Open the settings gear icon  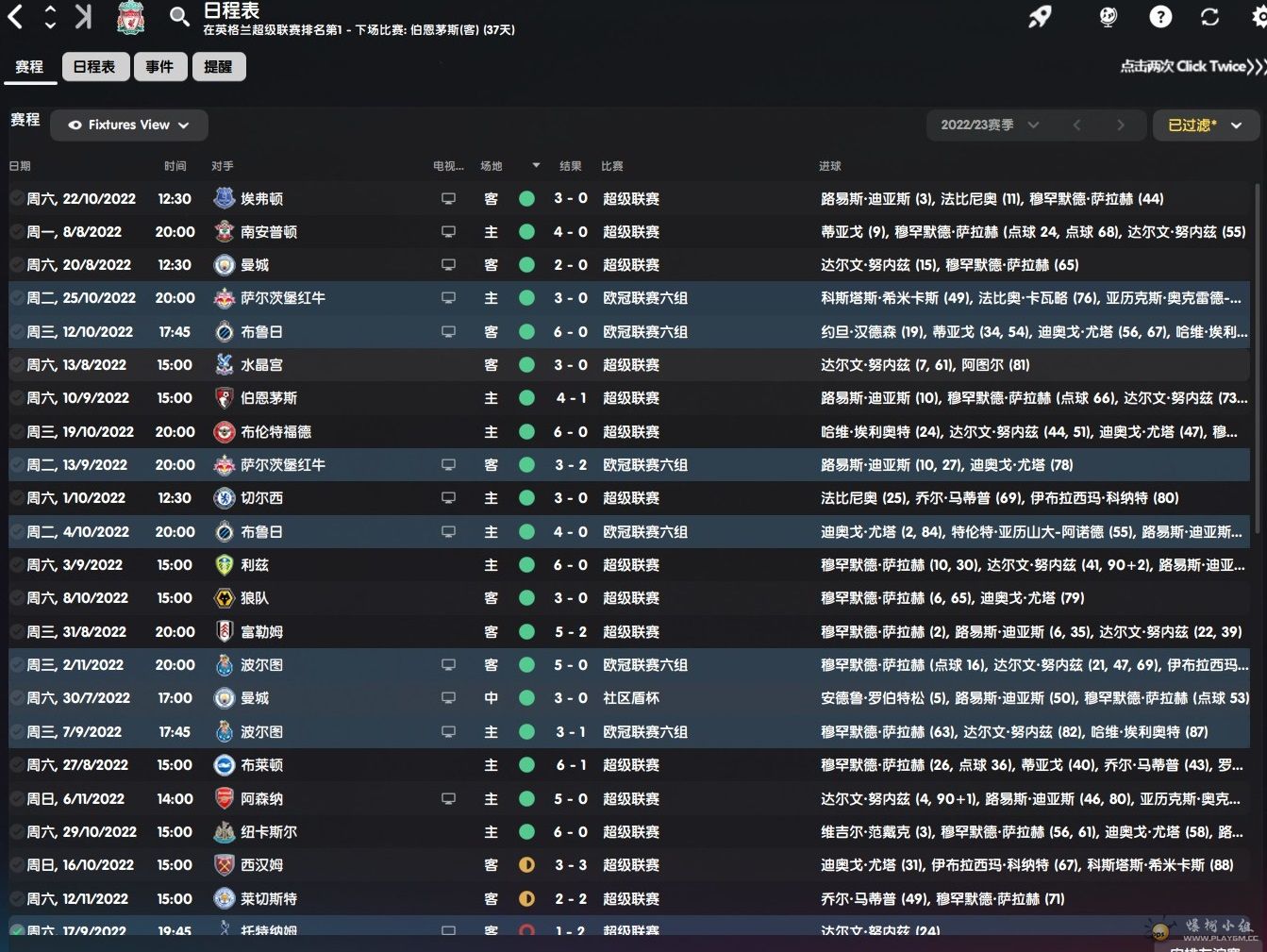1259,17
